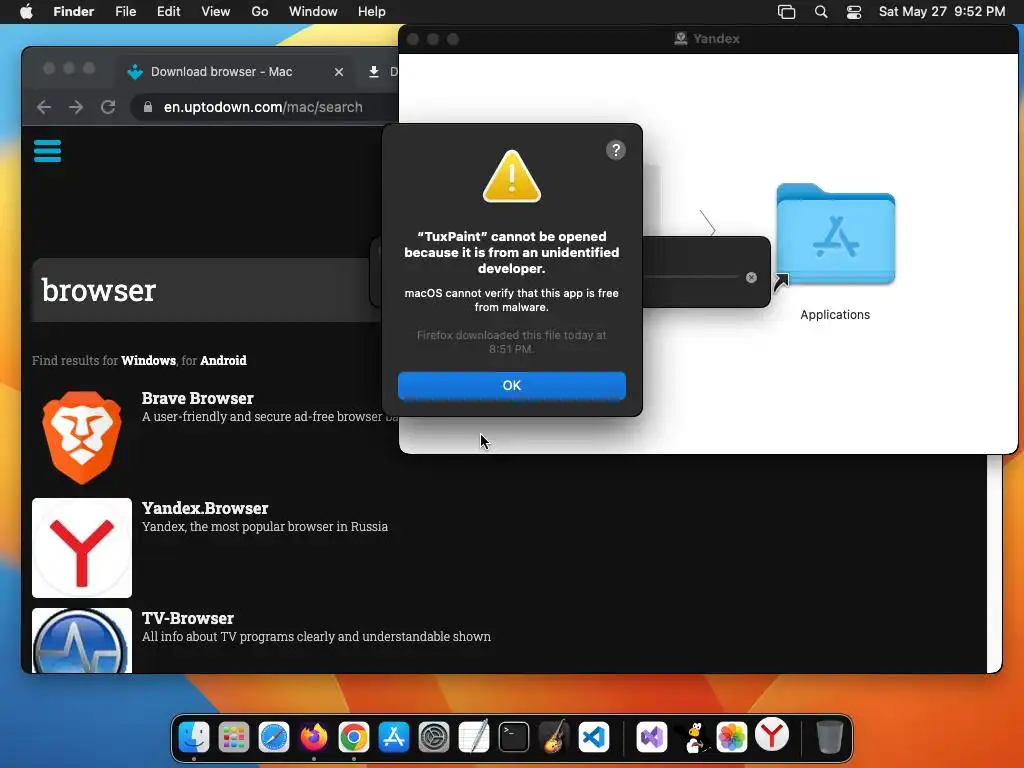
Task: Click the Brave lion logo thumbnail
Action: 82,438
